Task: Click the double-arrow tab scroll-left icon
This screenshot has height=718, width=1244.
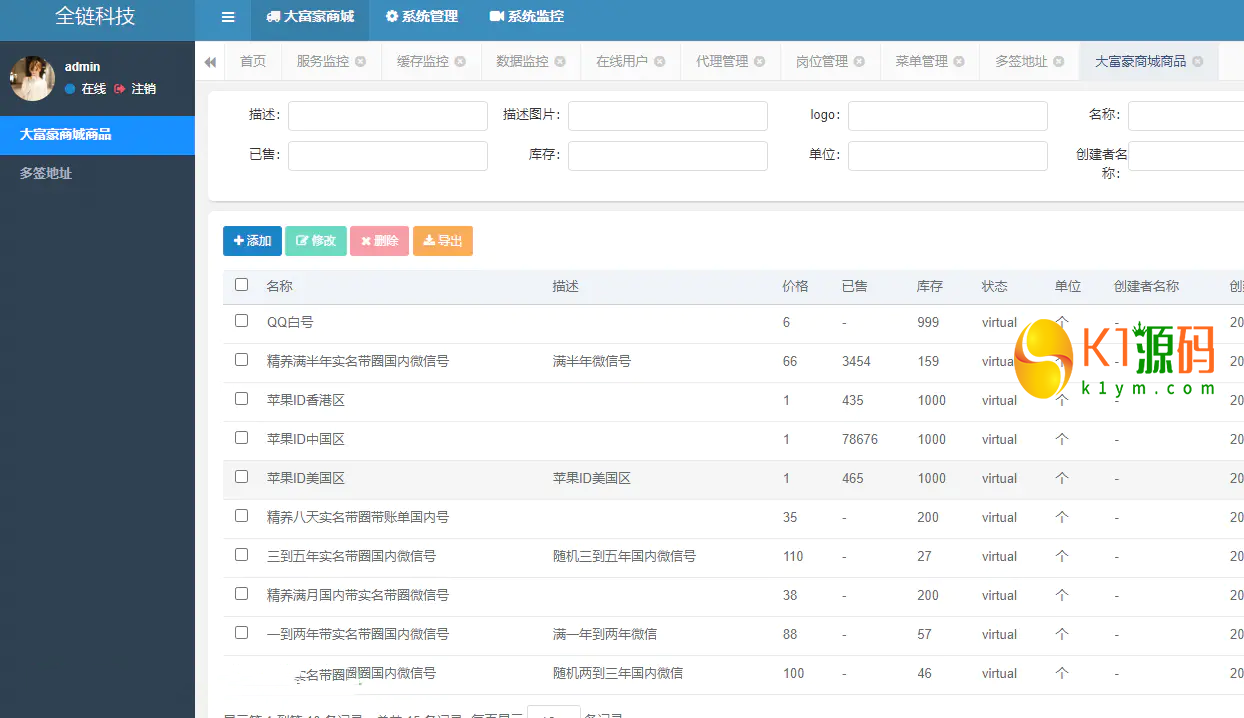Action: [x=210, y=62]
